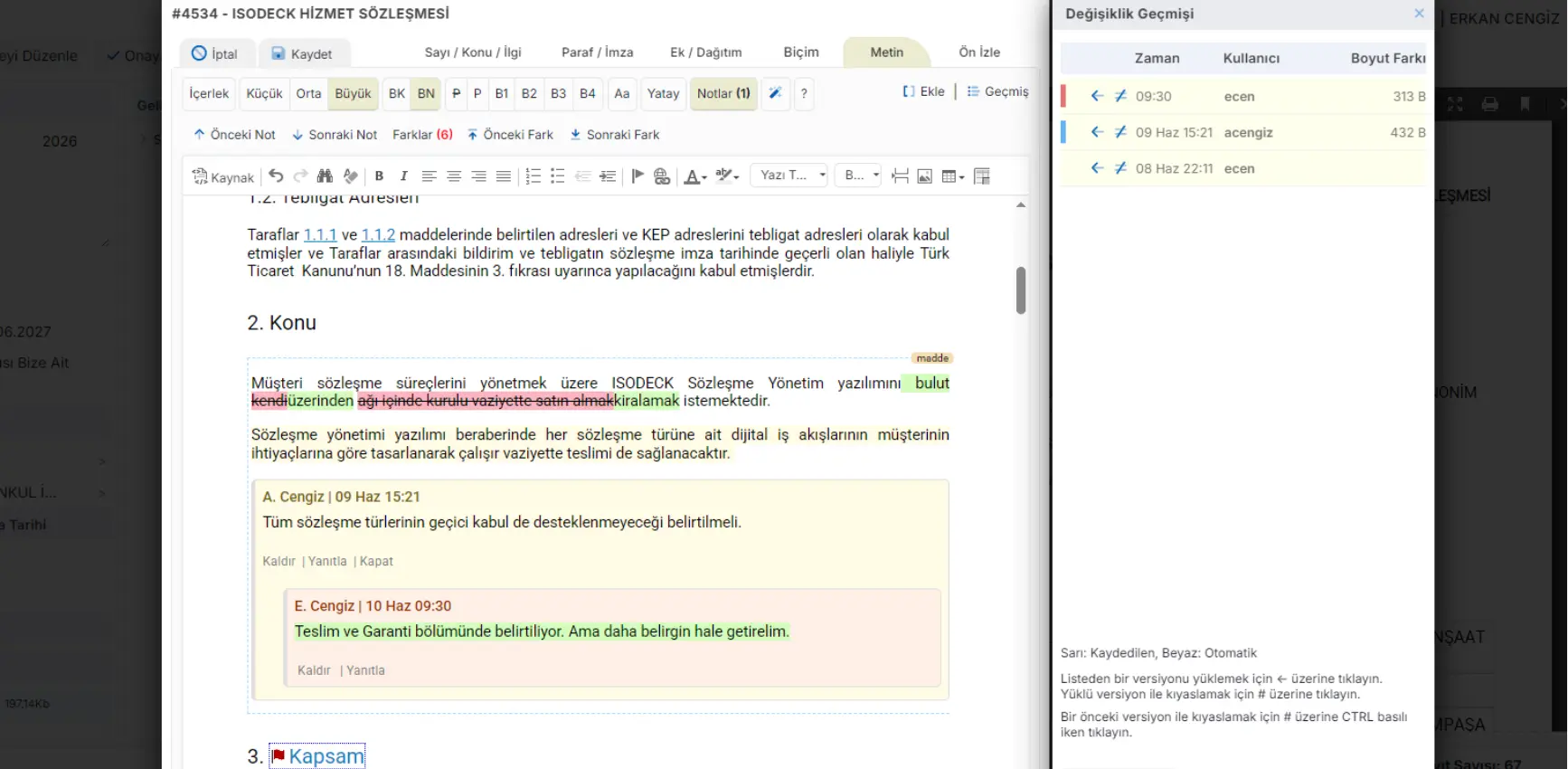Justify text in the editor toolbar
1568x769 pixels.
click(504, 176)
